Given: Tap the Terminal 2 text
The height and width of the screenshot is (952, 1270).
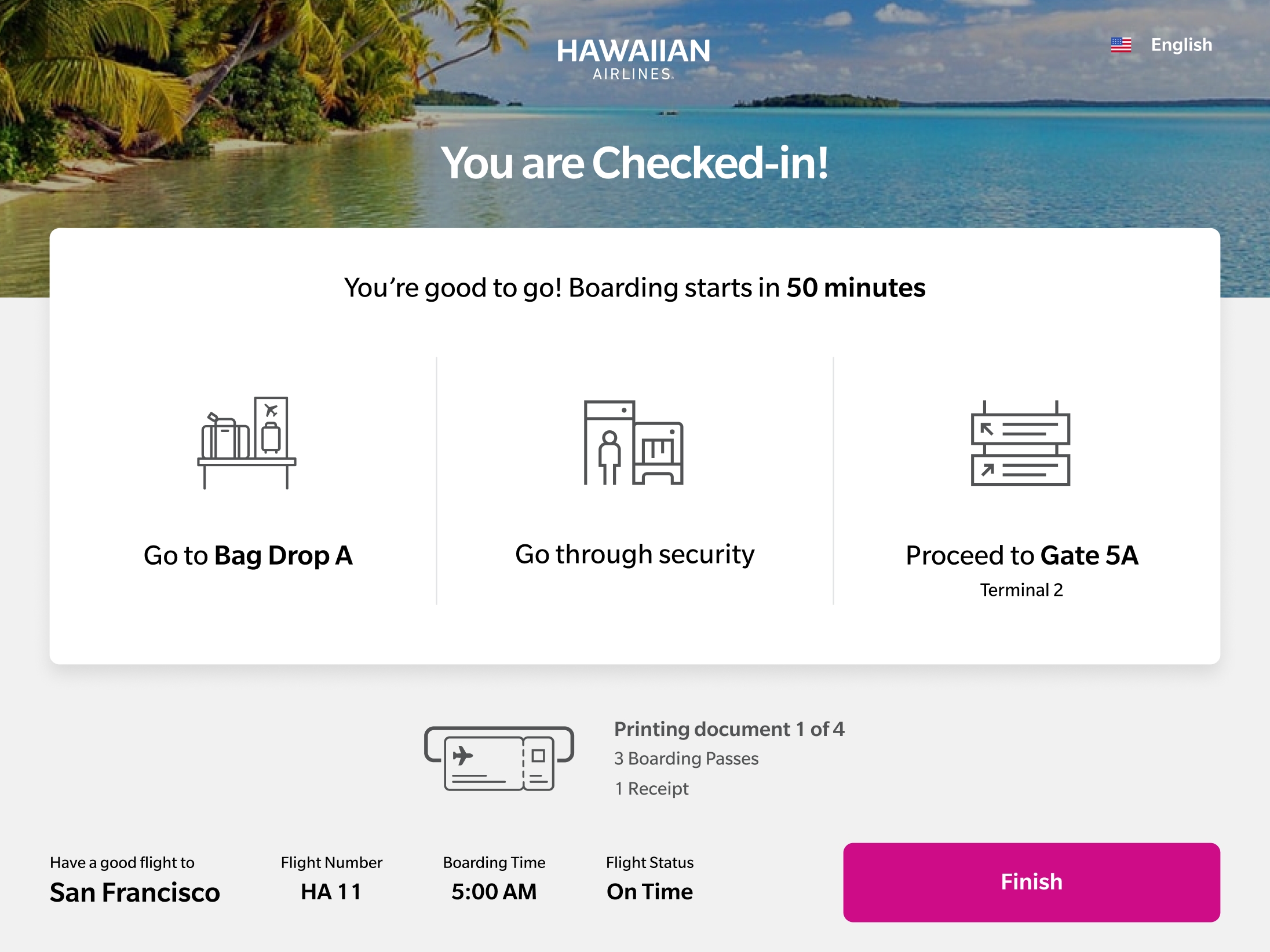Looking at the screenshot, I should (x=1021, y=589).
